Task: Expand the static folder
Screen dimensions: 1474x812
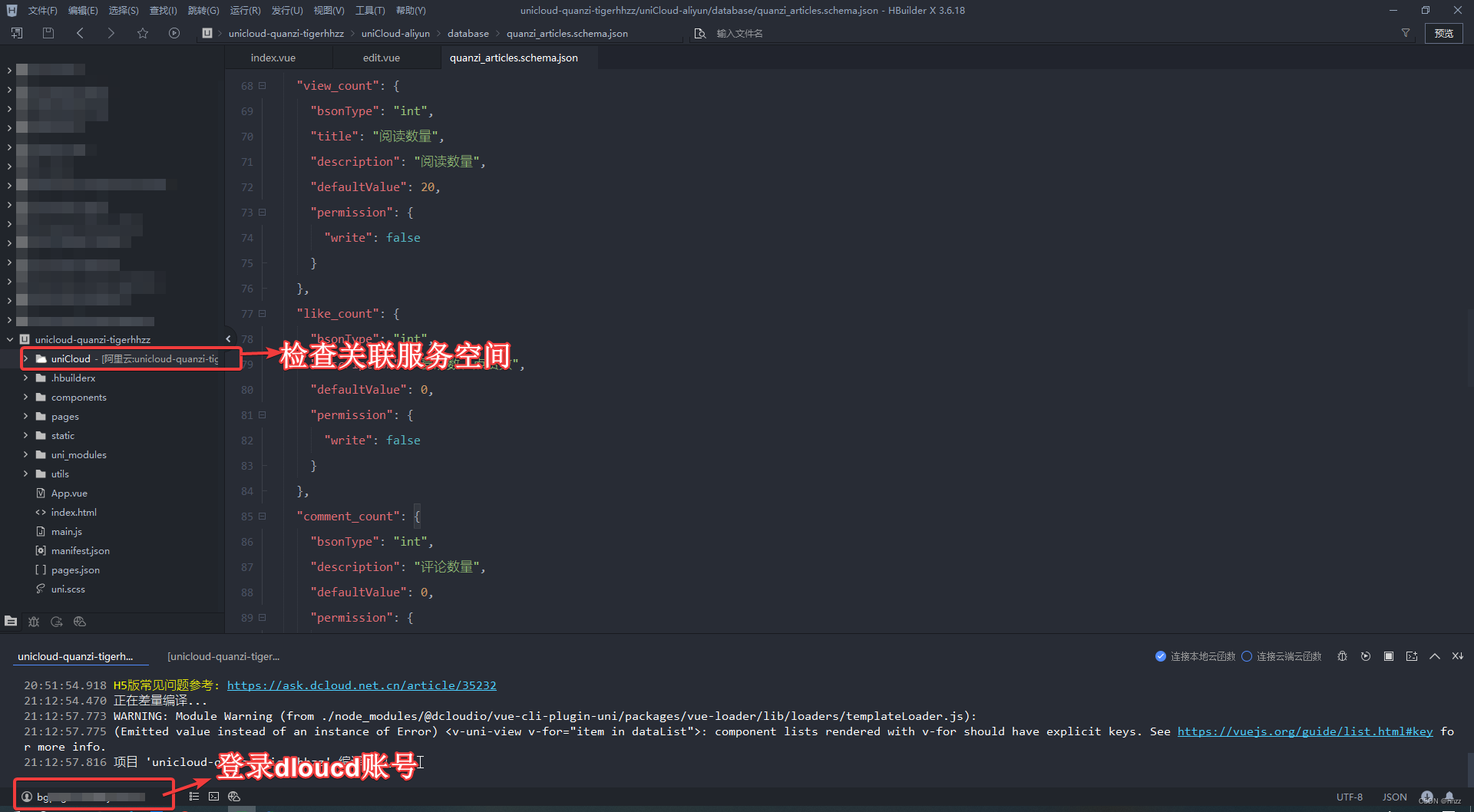Action: (x=25, y=435)
